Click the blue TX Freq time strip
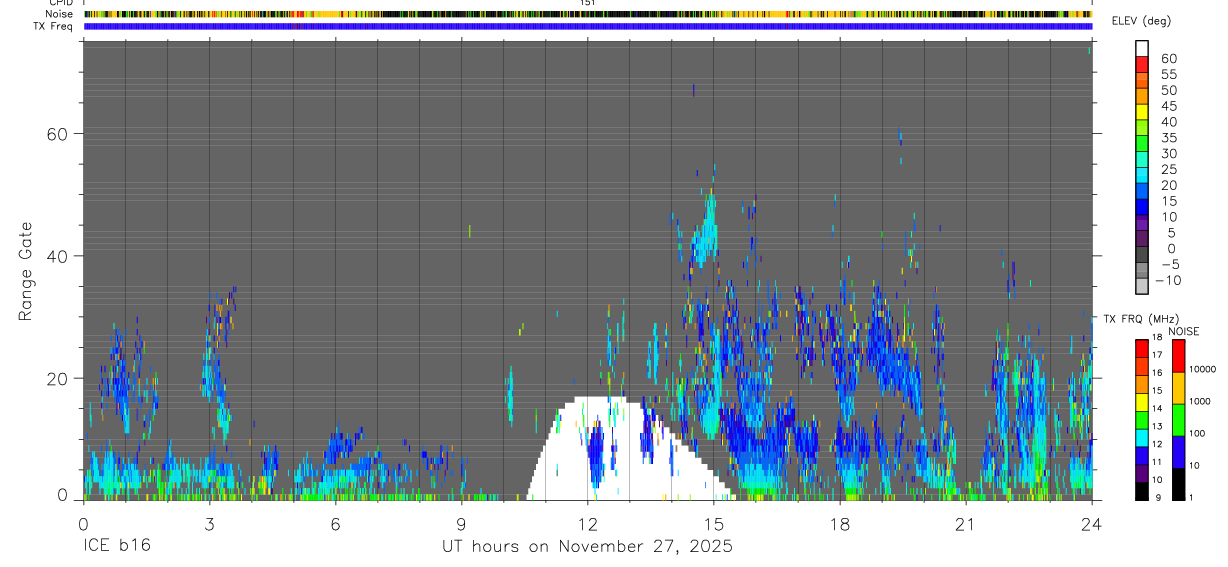Image resolution: width=1228 pixels, height=567 pixels. [x=588, y=26]
